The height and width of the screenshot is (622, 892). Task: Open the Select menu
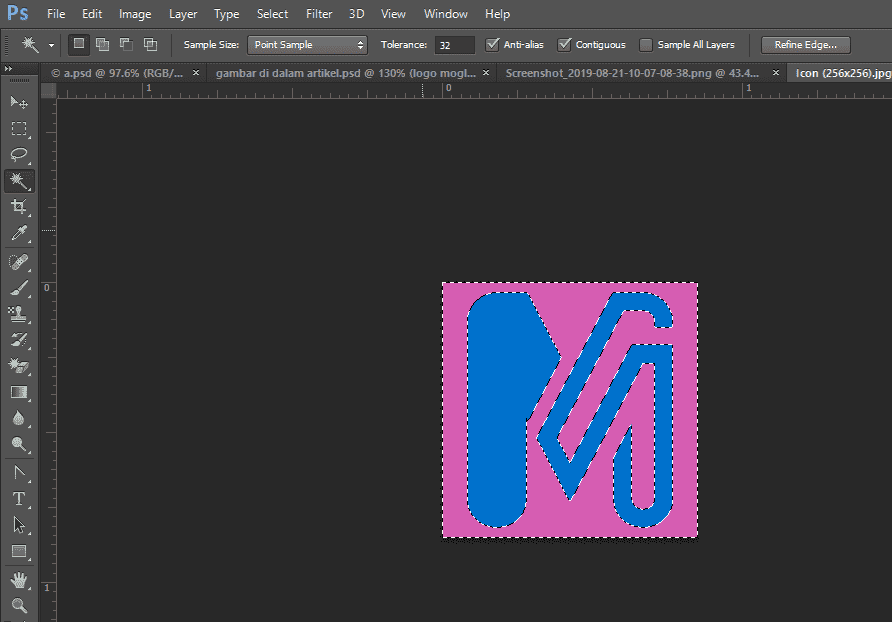pyautogui.click(x=272, y=14)
